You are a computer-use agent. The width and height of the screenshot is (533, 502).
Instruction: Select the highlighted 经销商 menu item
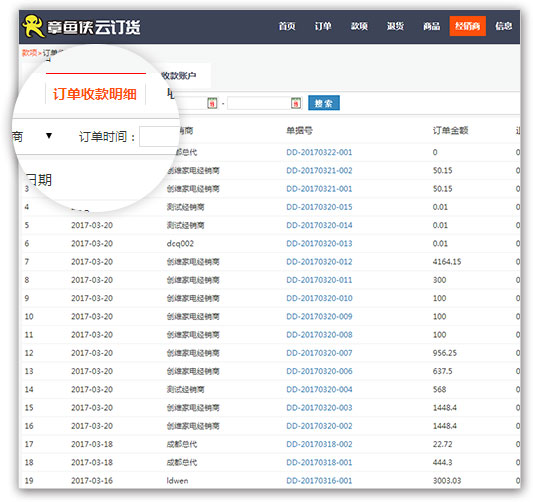tap(467, 26)
